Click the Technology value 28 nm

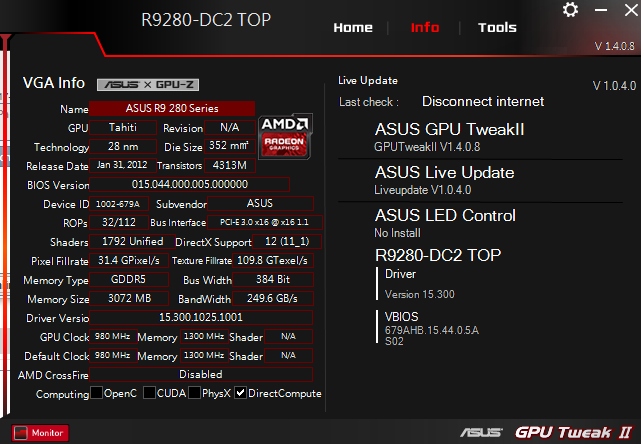coord(123,146)
